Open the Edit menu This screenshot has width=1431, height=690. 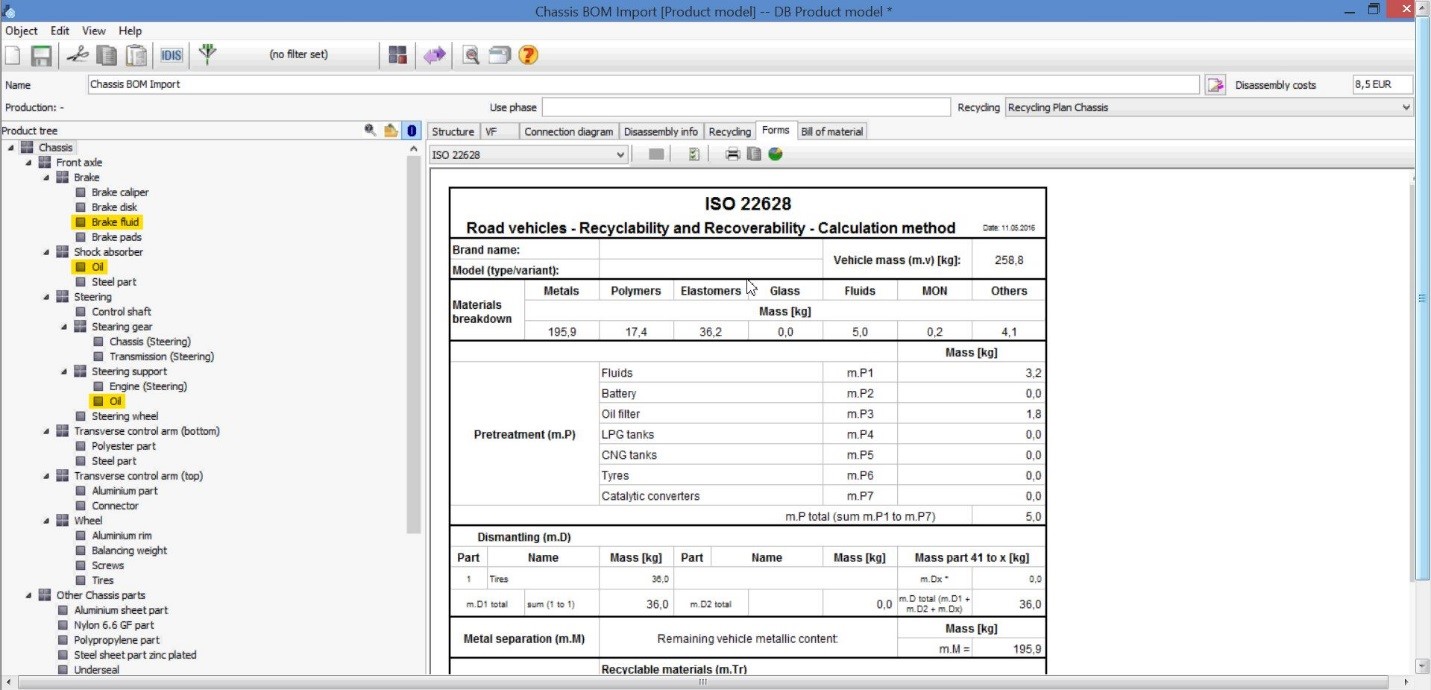click(60, 31)
